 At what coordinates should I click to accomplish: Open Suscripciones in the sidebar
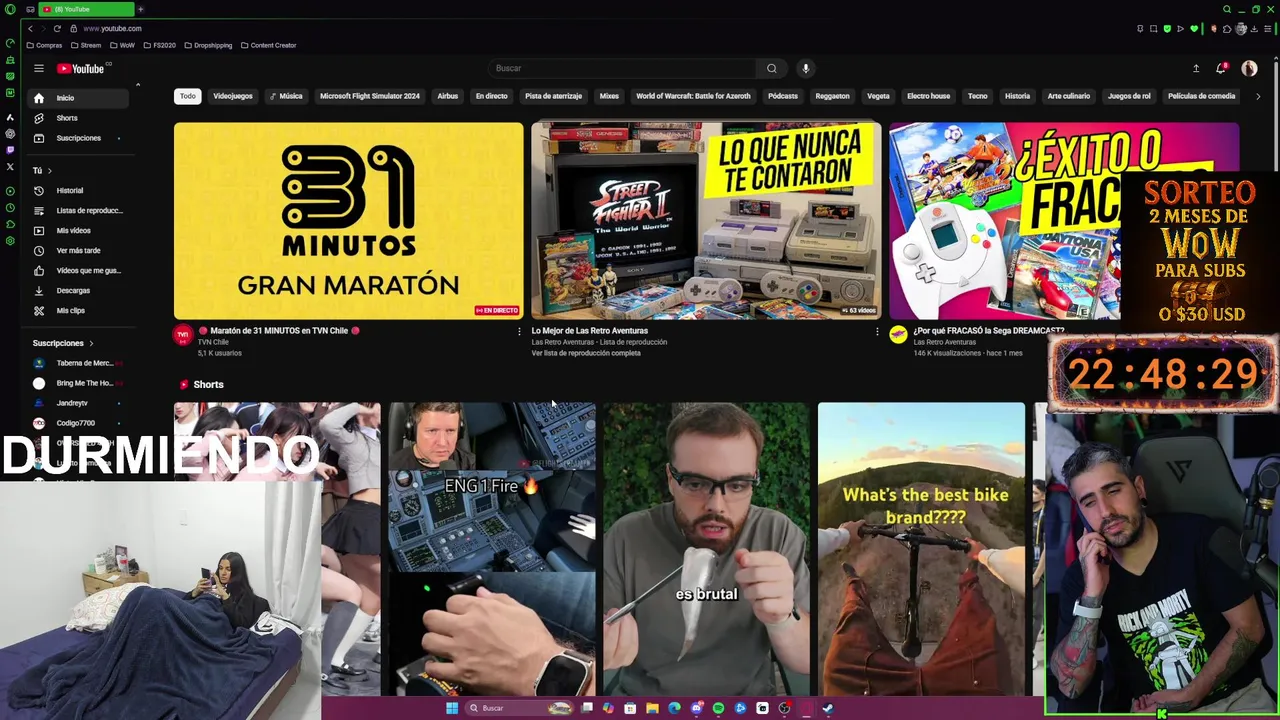[x=79, y=138]
